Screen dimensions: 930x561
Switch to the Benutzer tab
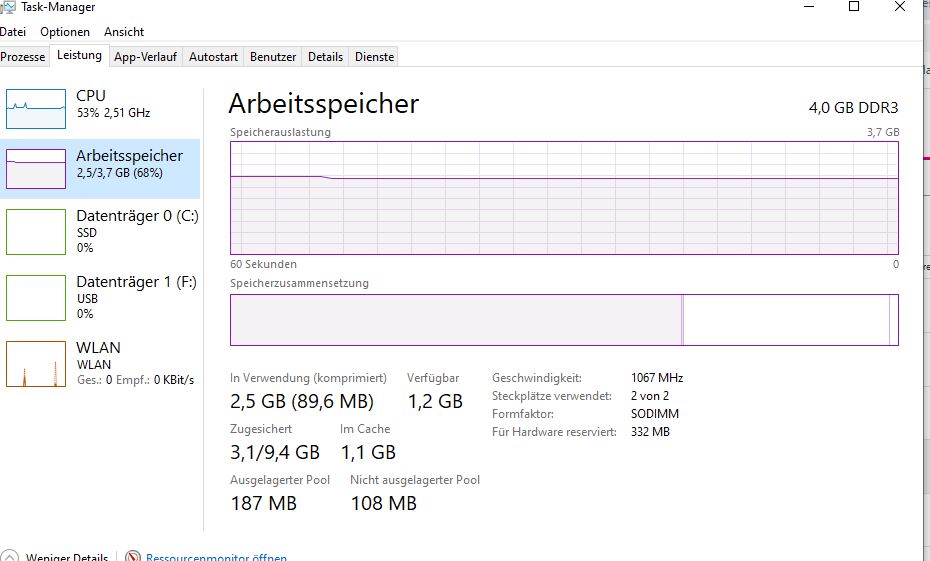pyautogui.click(x=273, y=57)
